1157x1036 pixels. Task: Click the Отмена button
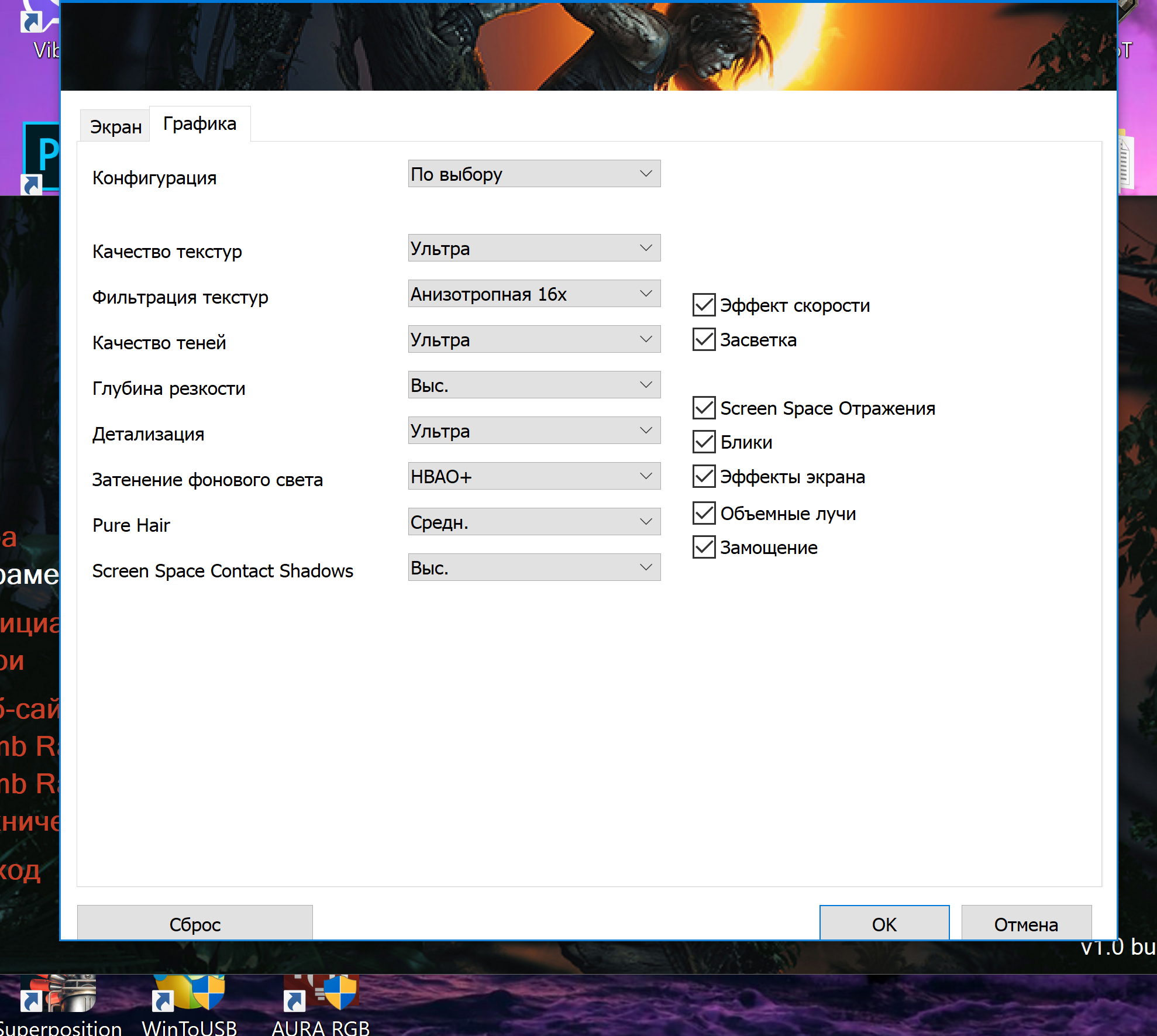(1026, 924)
